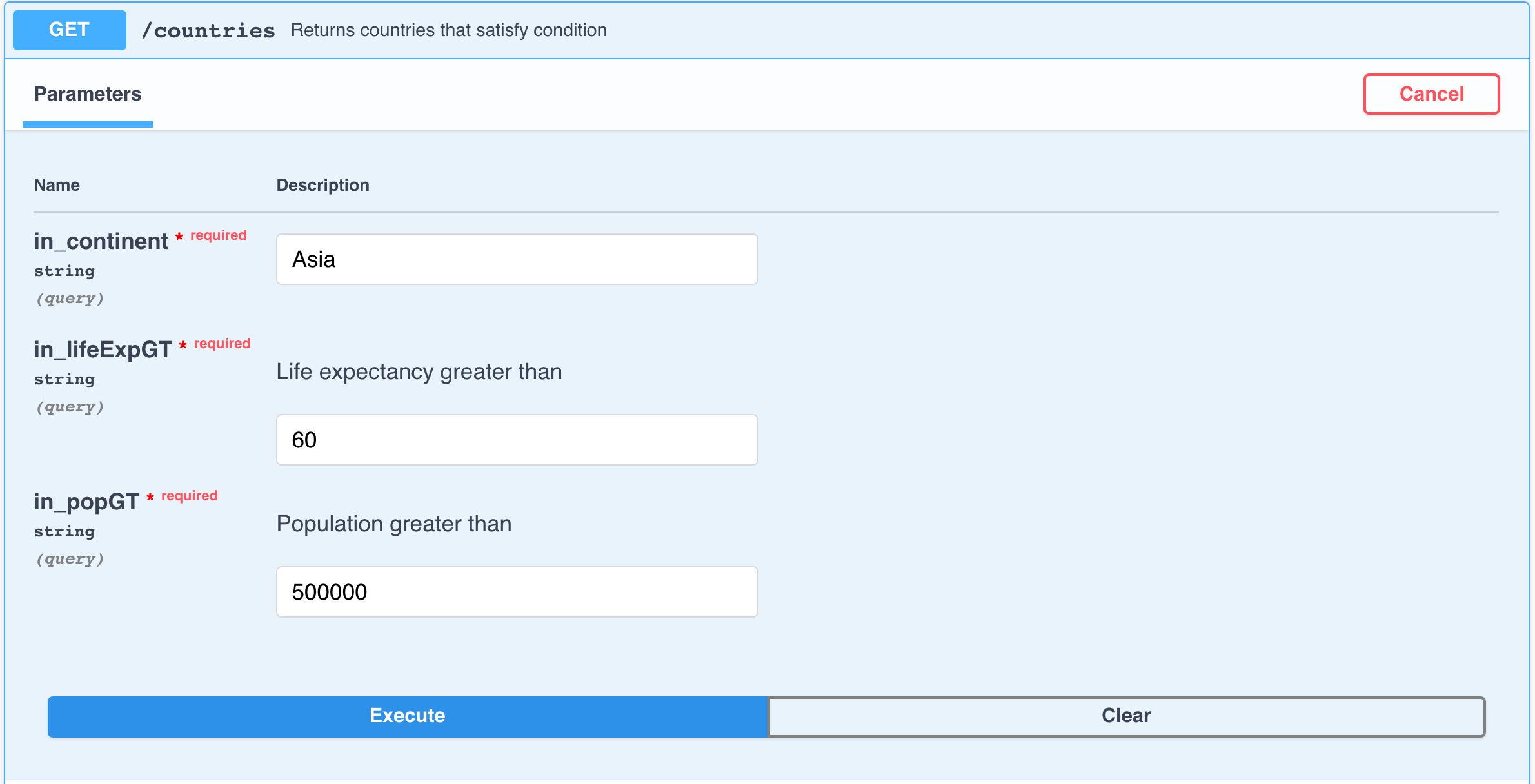
Task: Click the in_continent parameter name
Action: coord(101,241)
